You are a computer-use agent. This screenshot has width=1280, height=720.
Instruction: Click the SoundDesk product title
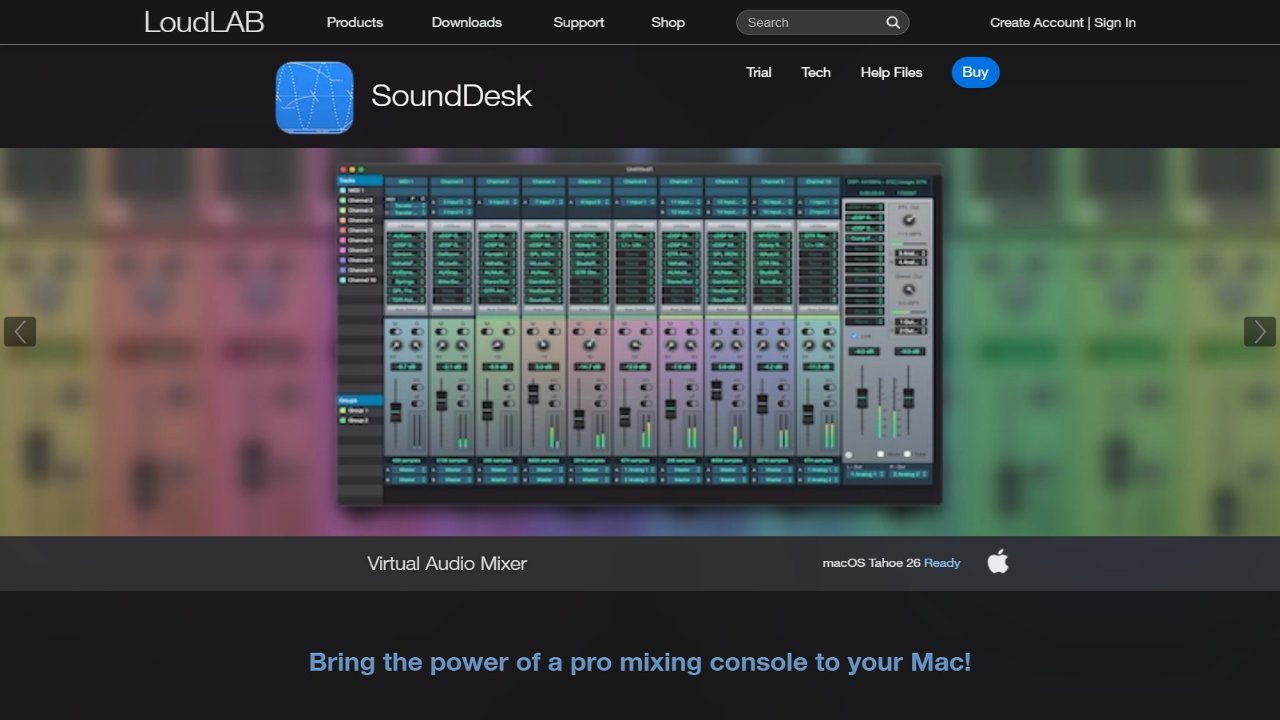point(451,95)
